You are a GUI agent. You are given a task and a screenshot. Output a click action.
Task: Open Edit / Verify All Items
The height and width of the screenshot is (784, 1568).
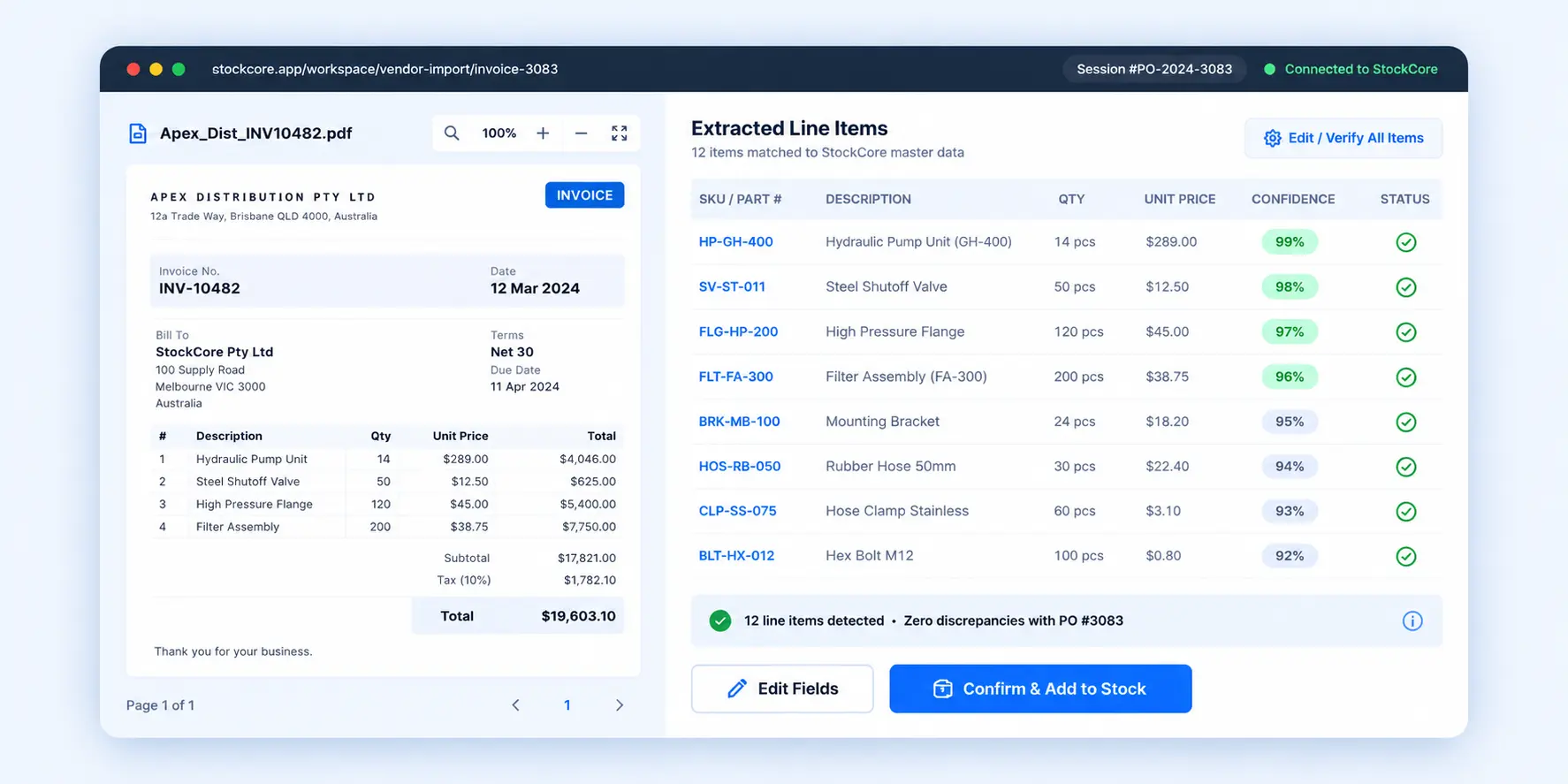pos(1343,138)
